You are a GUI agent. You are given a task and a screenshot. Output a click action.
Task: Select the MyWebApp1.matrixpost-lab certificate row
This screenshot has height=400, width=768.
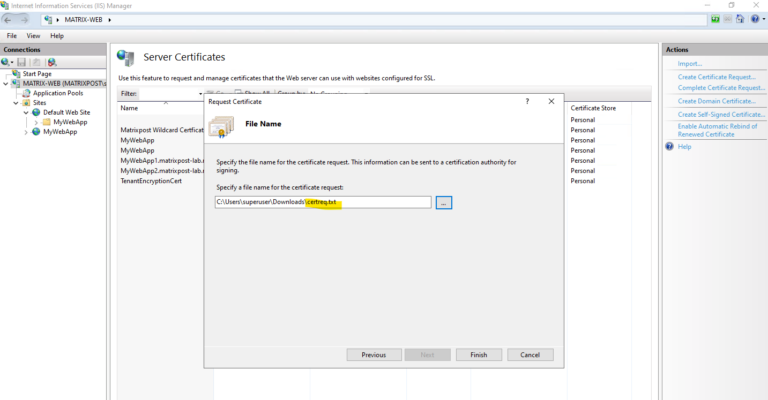162,161
